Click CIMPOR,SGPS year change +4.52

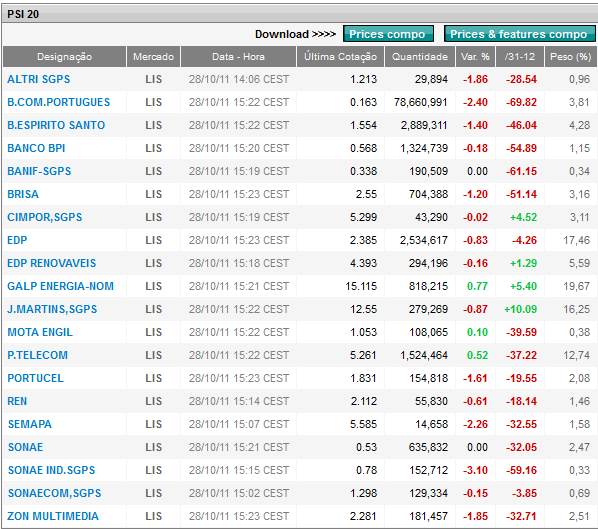click(x=524, y=217)
